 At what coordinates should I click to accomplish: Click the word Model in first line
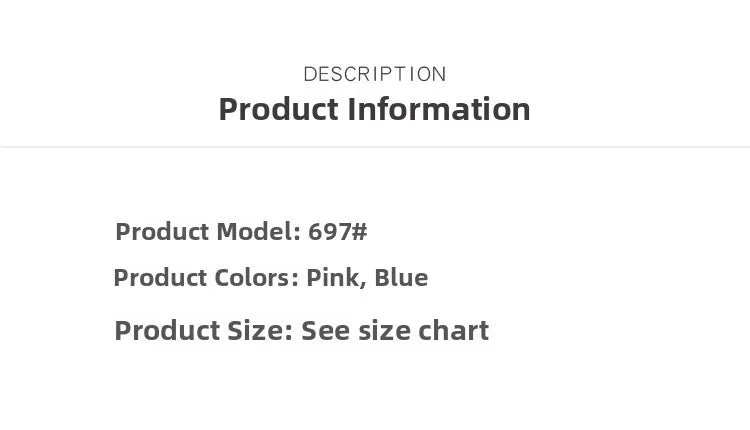click(x=258, y=232)
